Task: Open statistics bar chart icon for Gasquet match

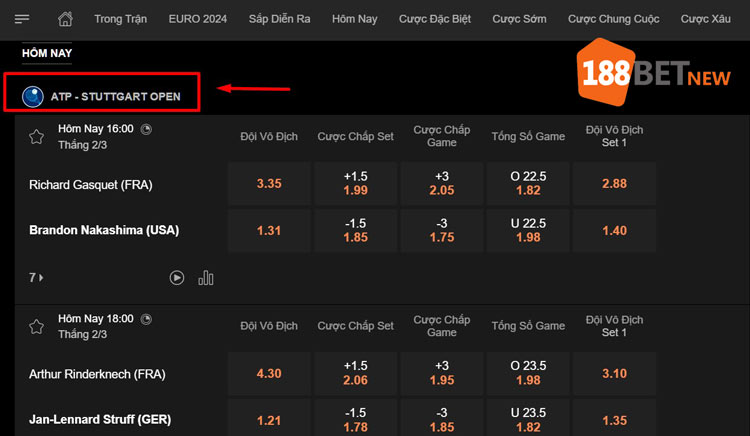Action: [206, 278]
